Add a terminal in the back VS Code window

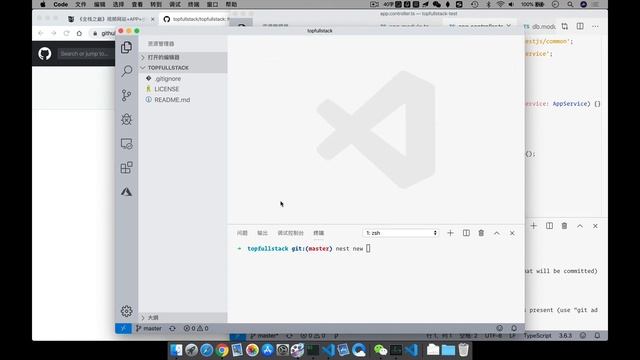pos(533,226)
